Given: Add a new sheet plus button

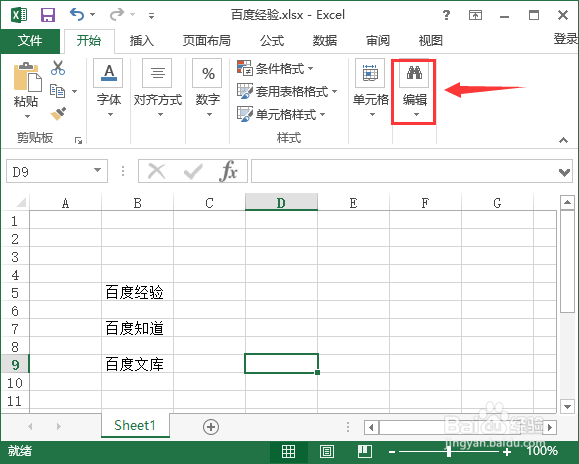Looking at the screenshot, I should pyautogui.click(x=211, y=427).
